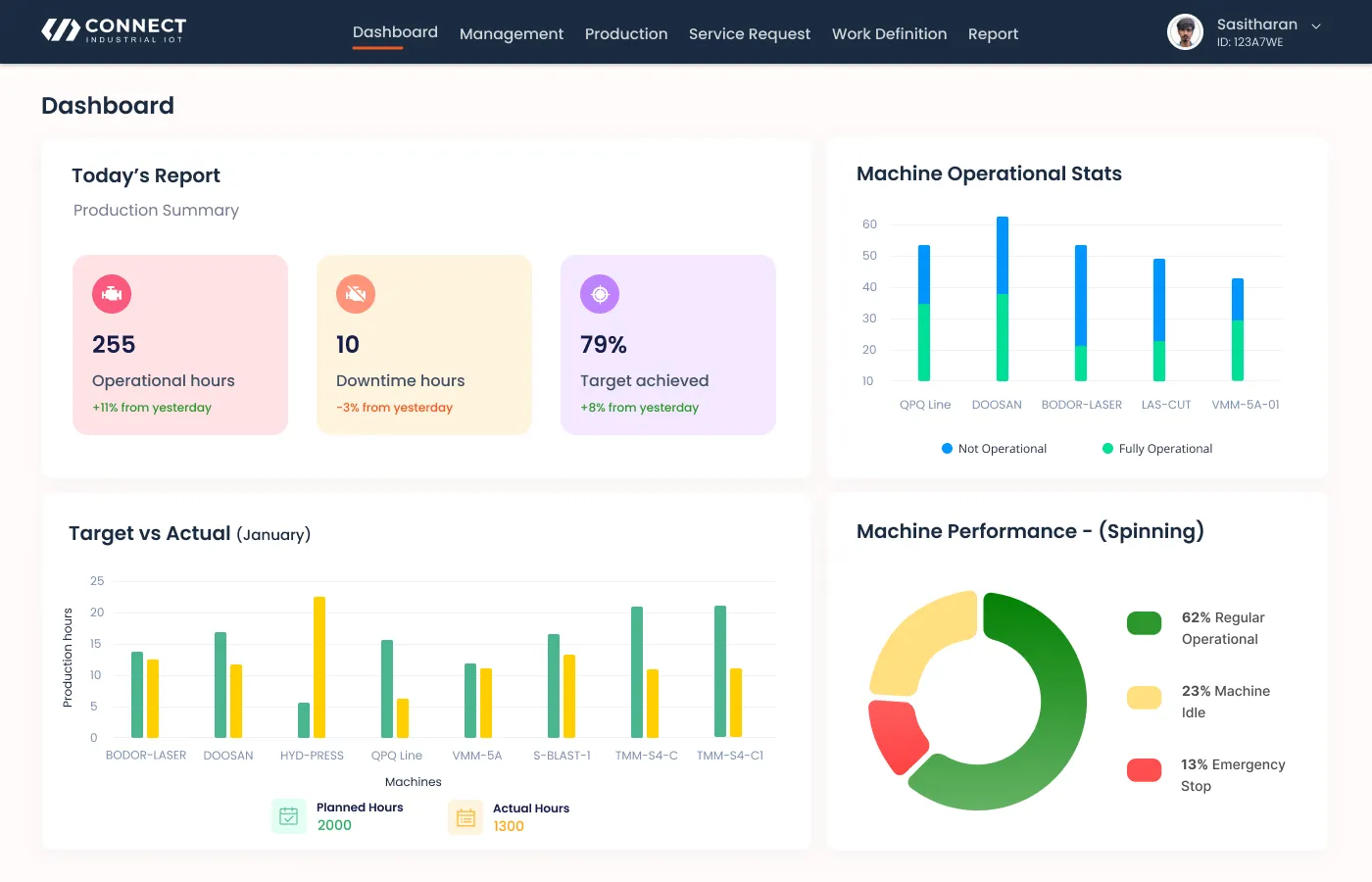The image size is (1372, 882).
Task: Click the Machine Operational Stats heading
Action: (x=989, y=173)
